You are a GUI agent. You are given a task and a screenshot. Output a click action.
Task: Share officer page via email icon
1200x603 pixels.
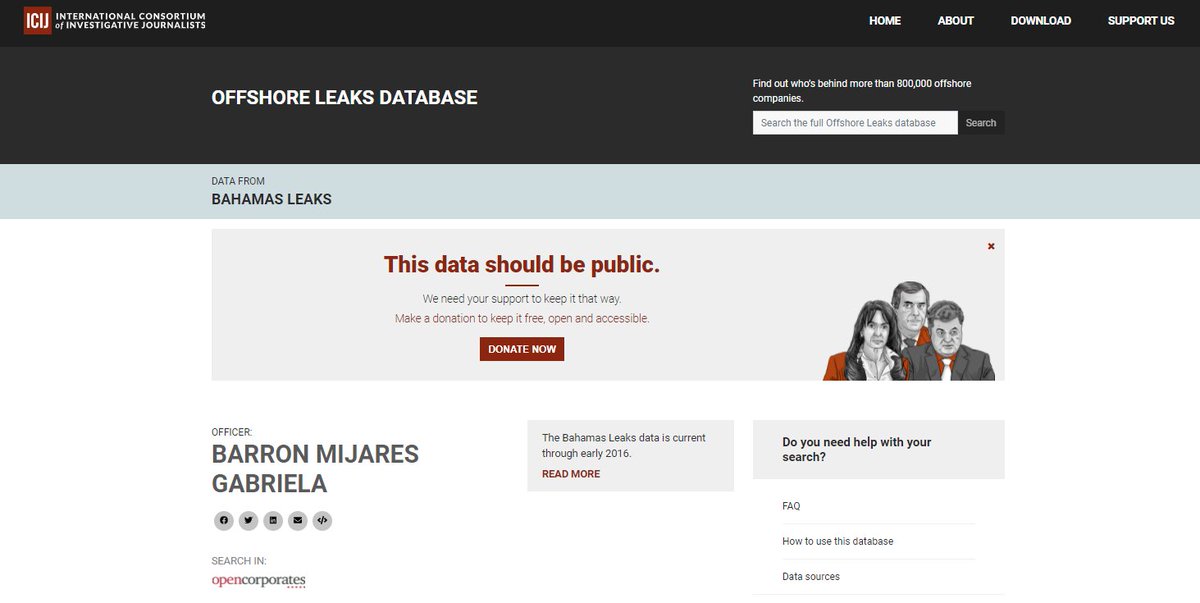(297, 520)
